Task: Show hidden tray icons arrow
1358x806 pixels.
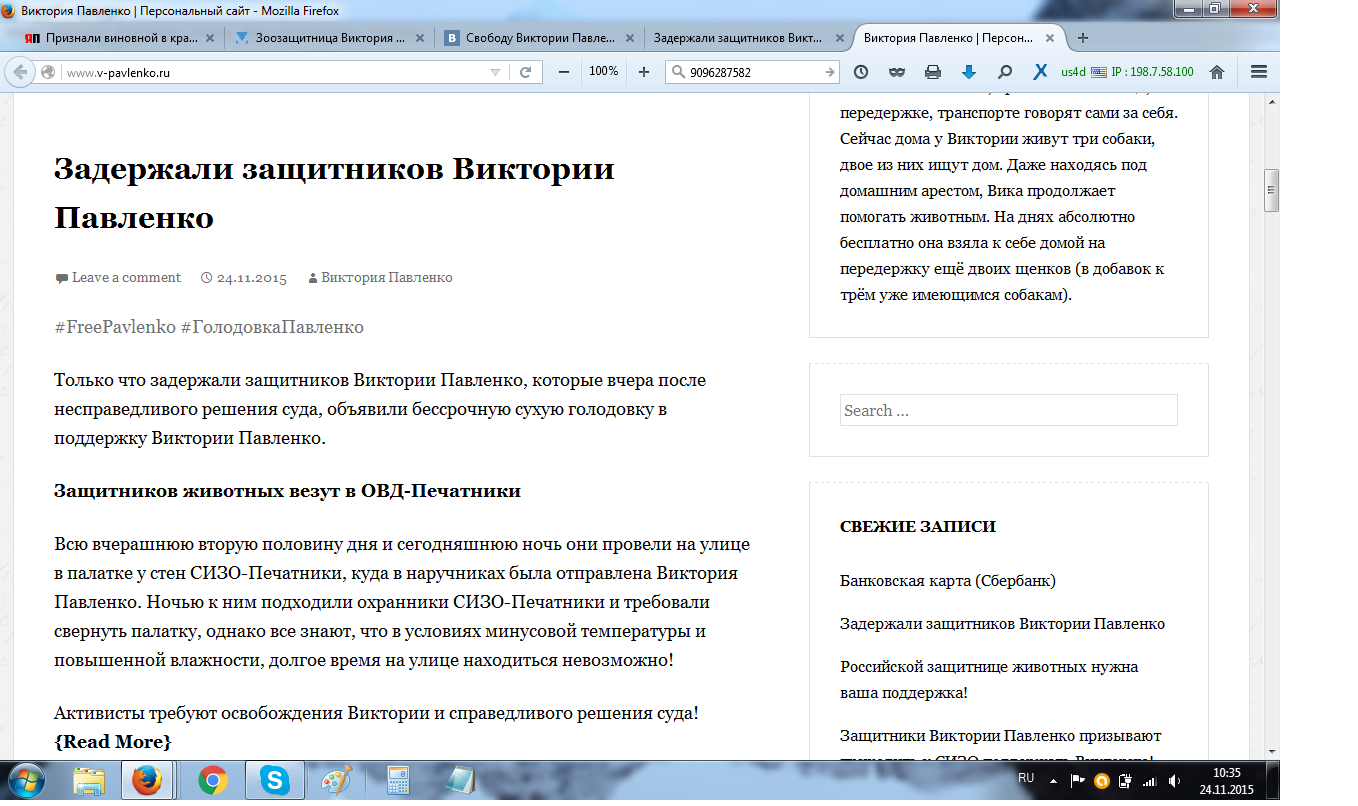Action: point(1052,781)
